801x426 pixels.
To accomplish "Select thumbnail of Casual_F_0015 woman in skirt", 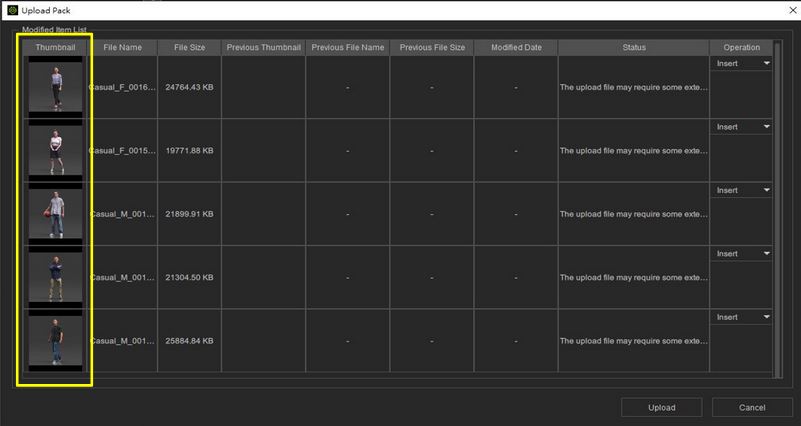I will click(x=56, y=150).
